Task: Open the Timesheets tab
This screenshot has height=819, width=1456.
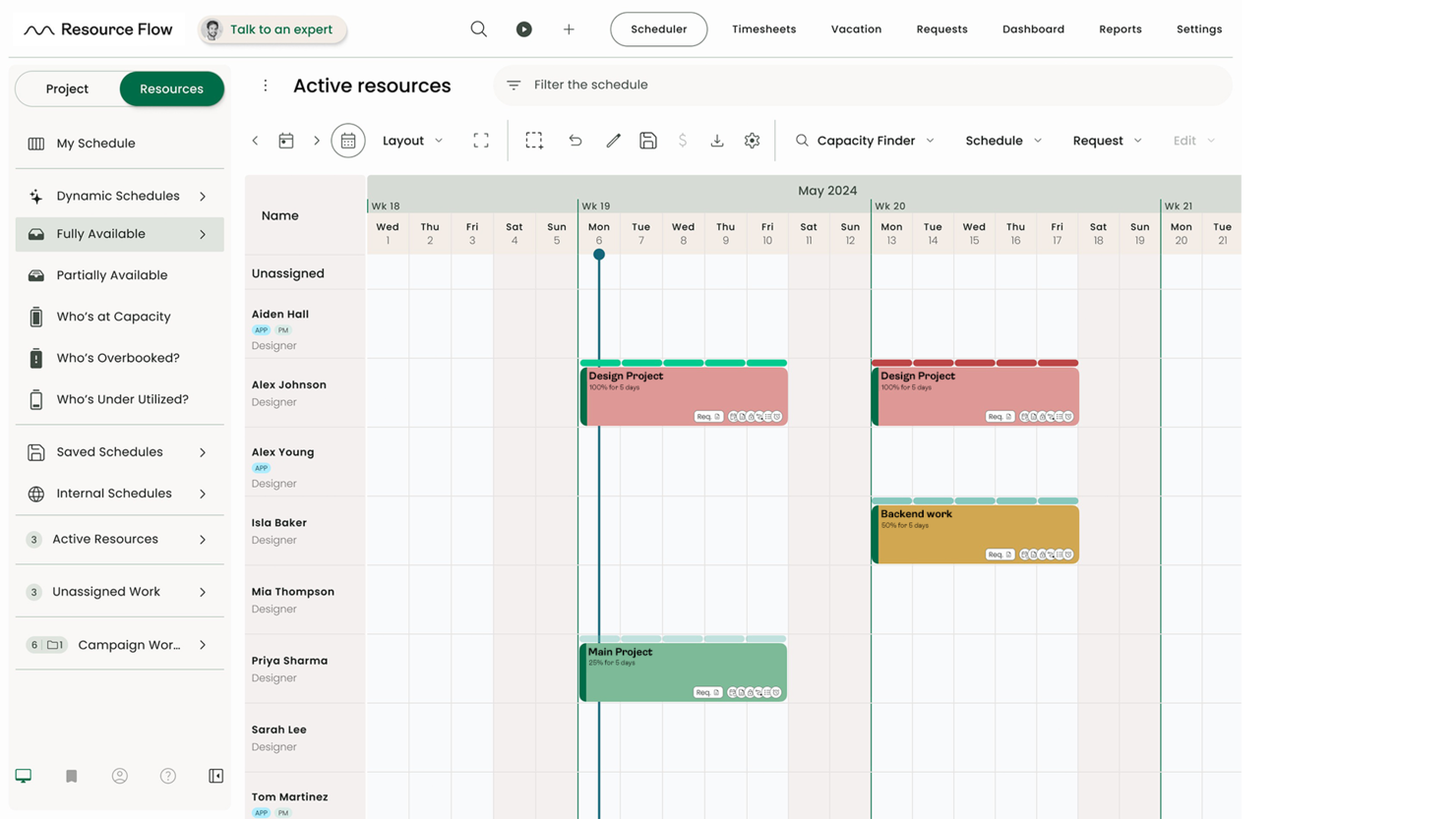Action: 764,29
